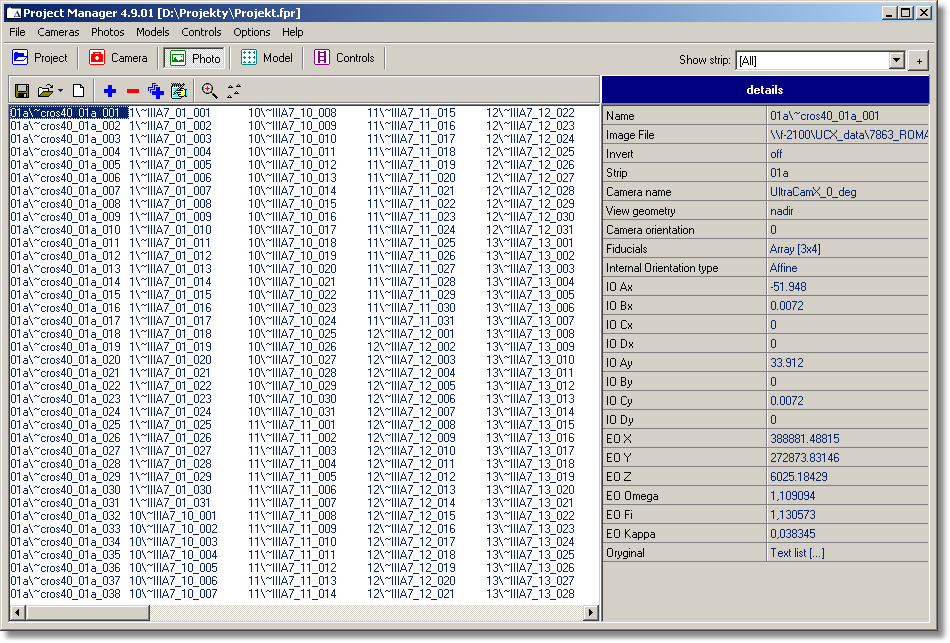Click the IO Ax value -51.948

pos(788,287)
